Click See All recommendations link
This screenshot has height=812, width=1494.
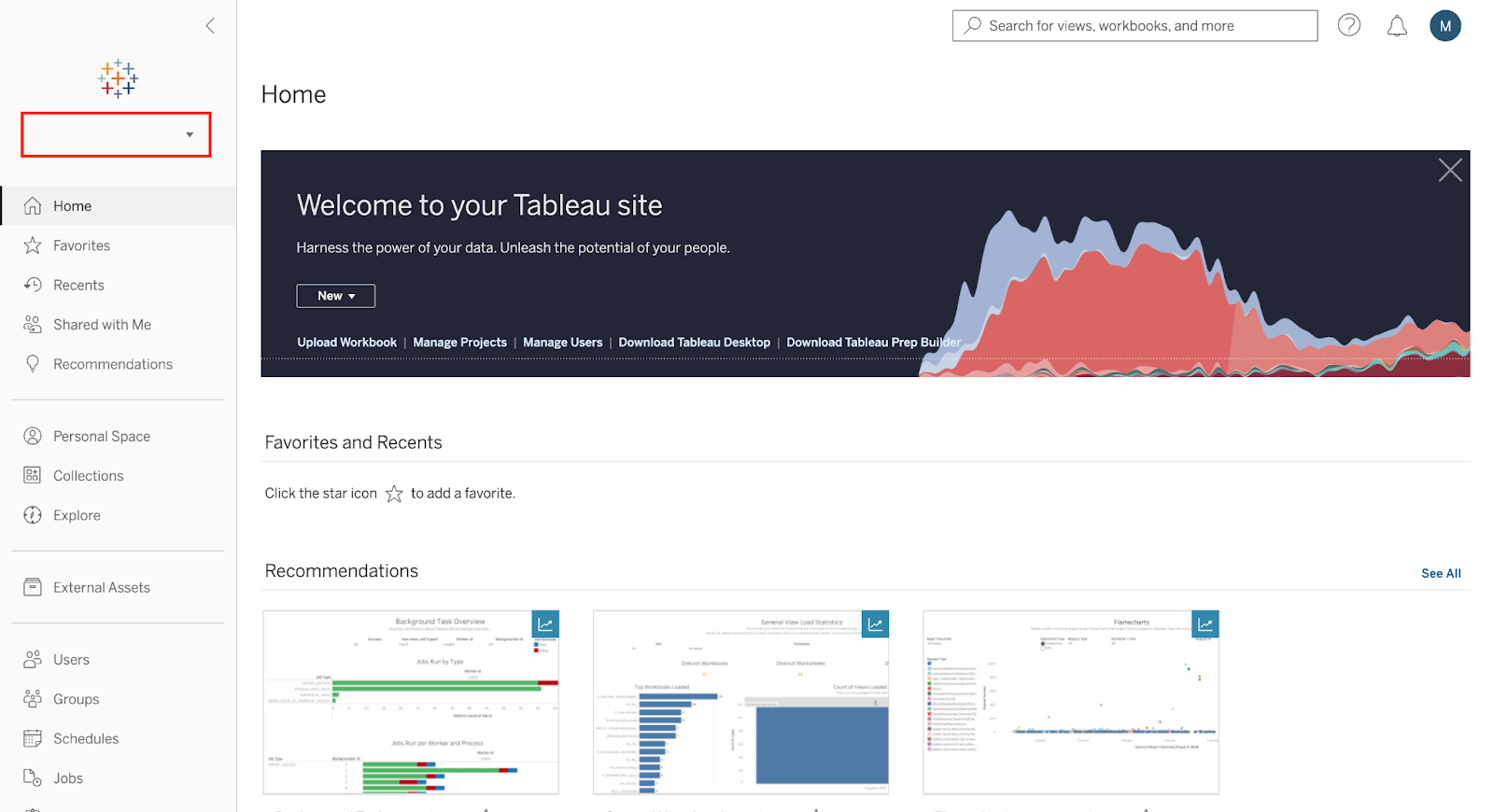click(1441, 573)
